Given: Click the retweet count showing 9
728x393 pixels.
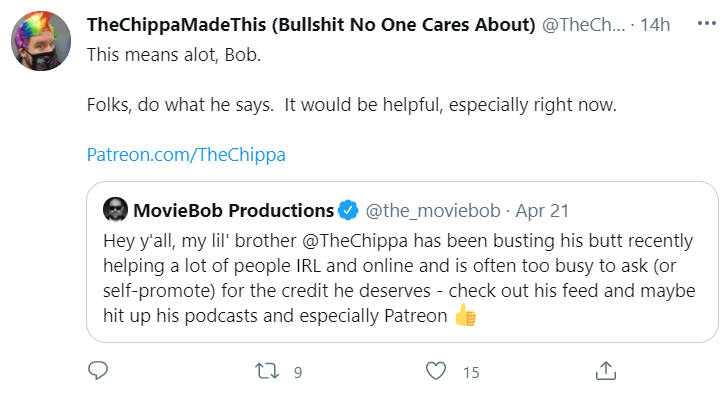Looking at the screenshot, I should point(298,372).
